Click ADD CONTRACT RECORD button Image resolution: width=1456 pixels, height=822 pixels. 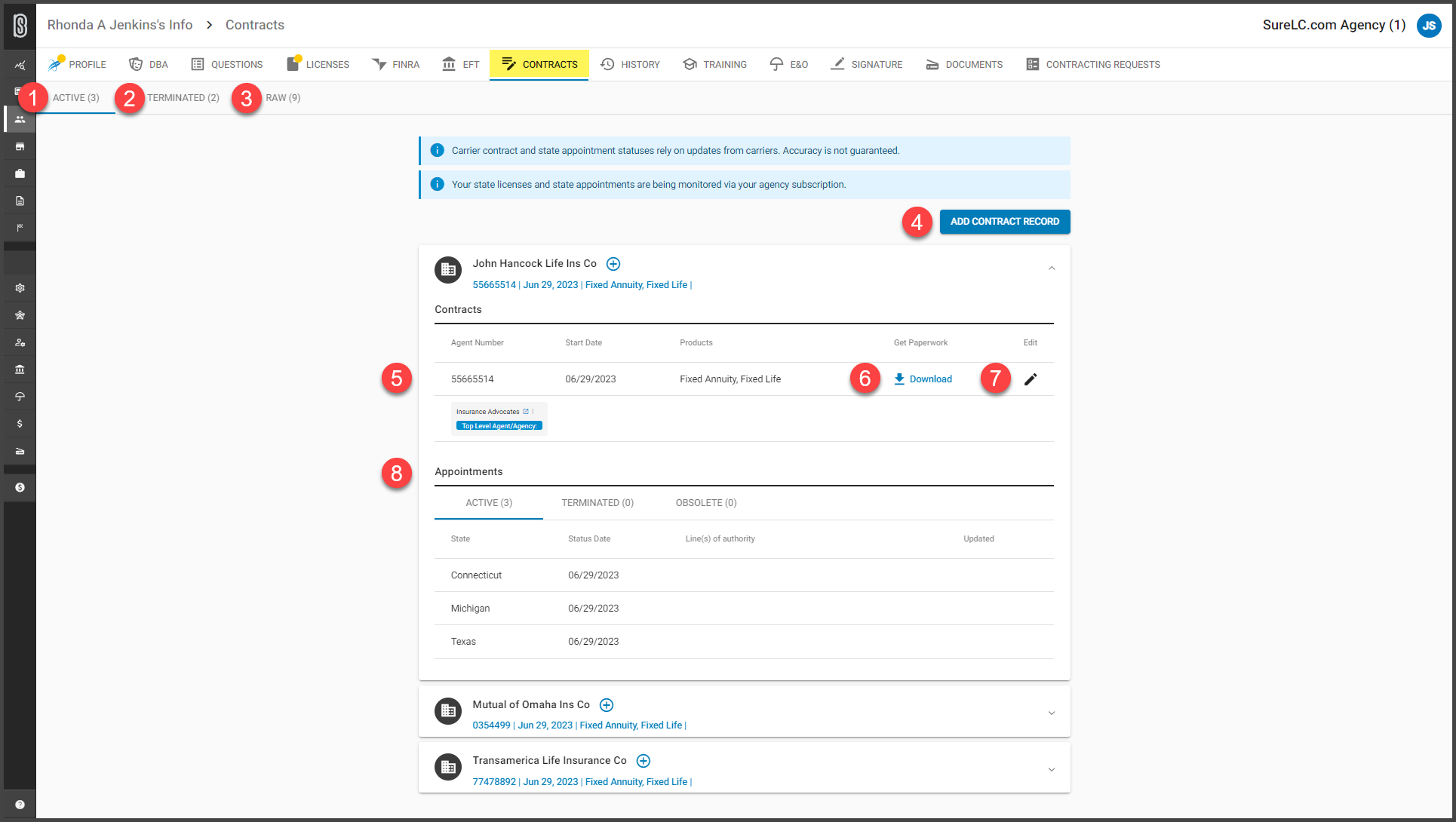(1005, 222)
